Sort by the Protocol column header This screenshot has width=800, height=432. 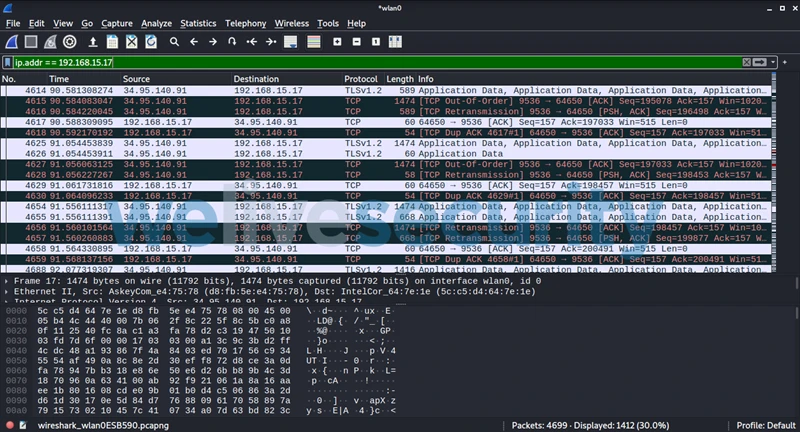[363, 79]
